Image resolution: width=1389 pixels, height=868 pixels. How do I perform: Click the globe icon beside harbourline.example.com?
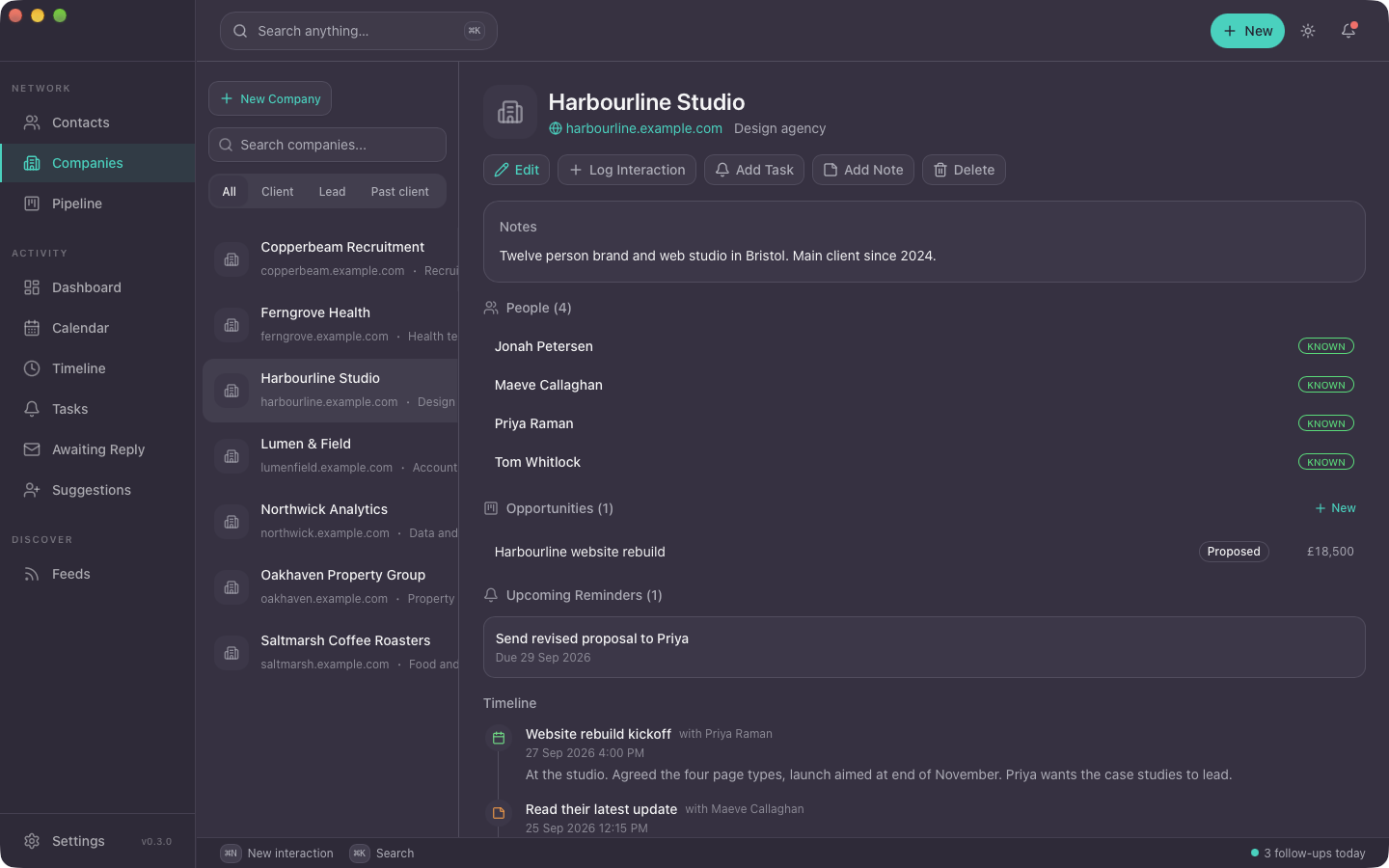click(x=556, y=128)
